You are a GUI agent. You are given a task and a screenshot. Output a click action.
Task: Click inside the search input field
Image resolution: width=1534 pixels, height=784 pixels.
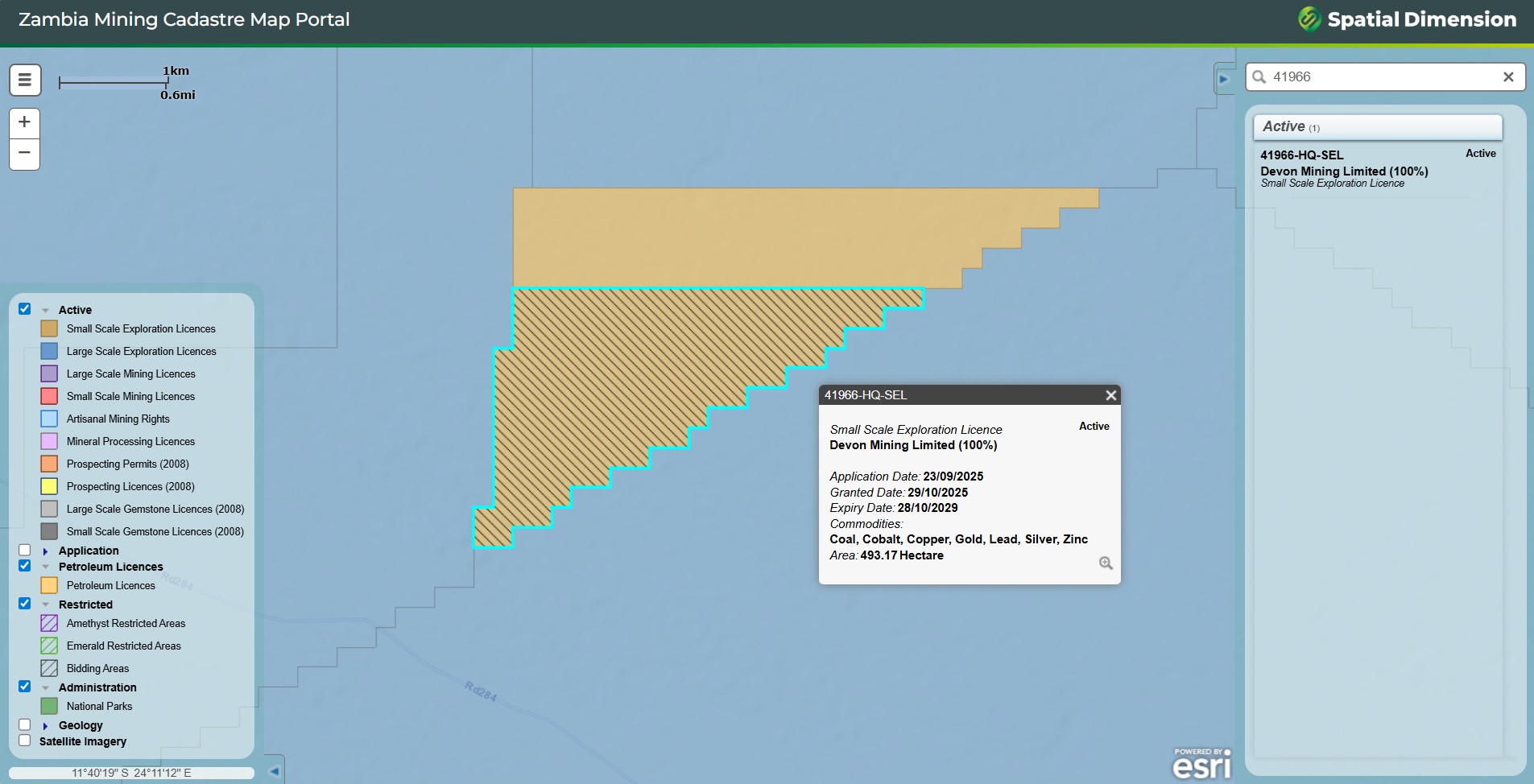click(x=1381, y=77)
